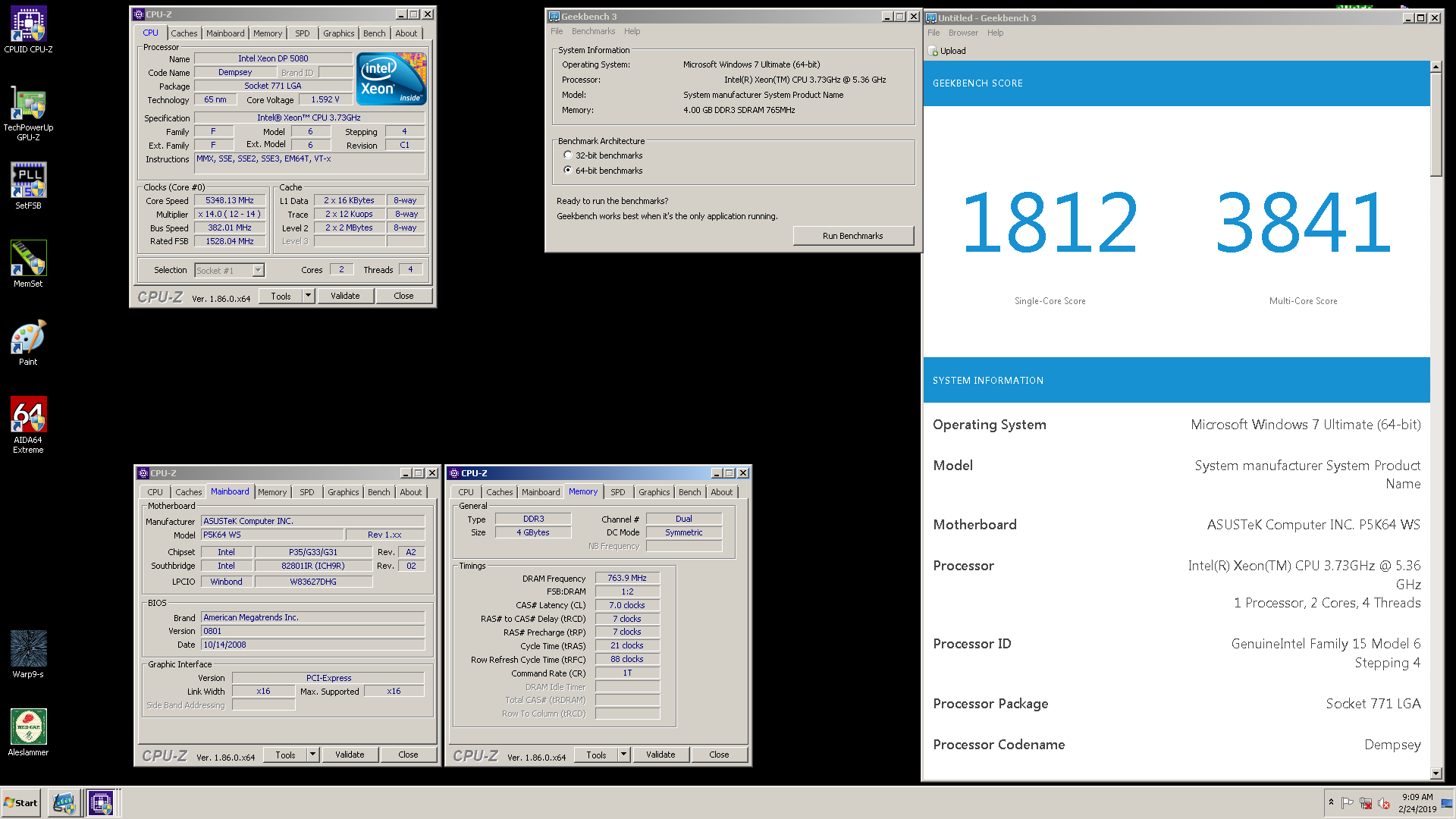Click Validate in the Memory CPU-Z window

coord(661,755)
